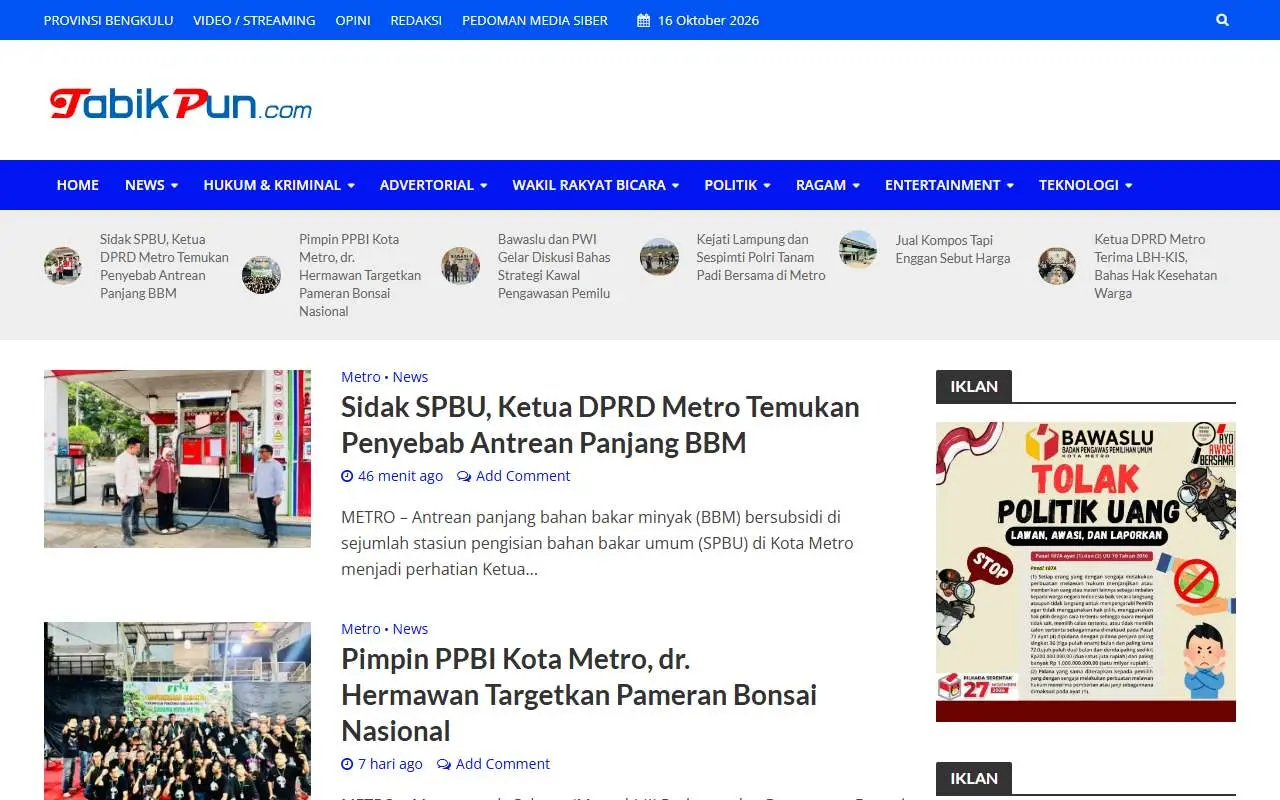Open VIDEO / STREAMING in the top bar
The width and height of the screenshot is (1280, 800).
click(254, 20)
